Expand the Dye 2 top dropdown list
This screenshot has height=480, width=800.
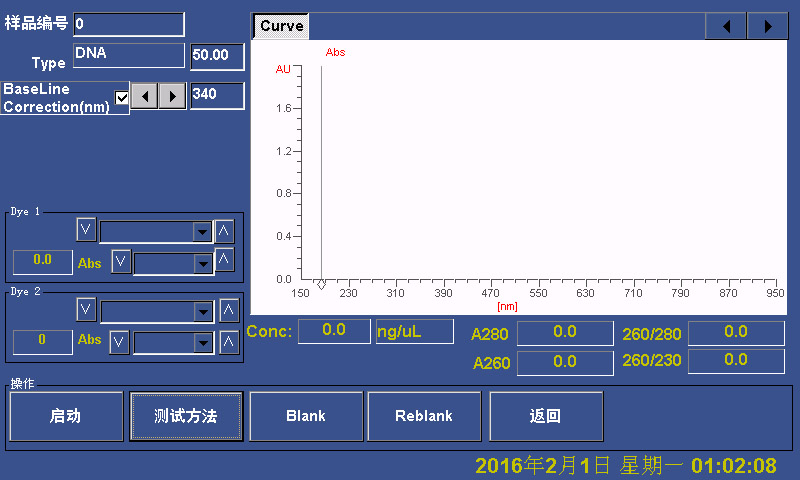203,312
